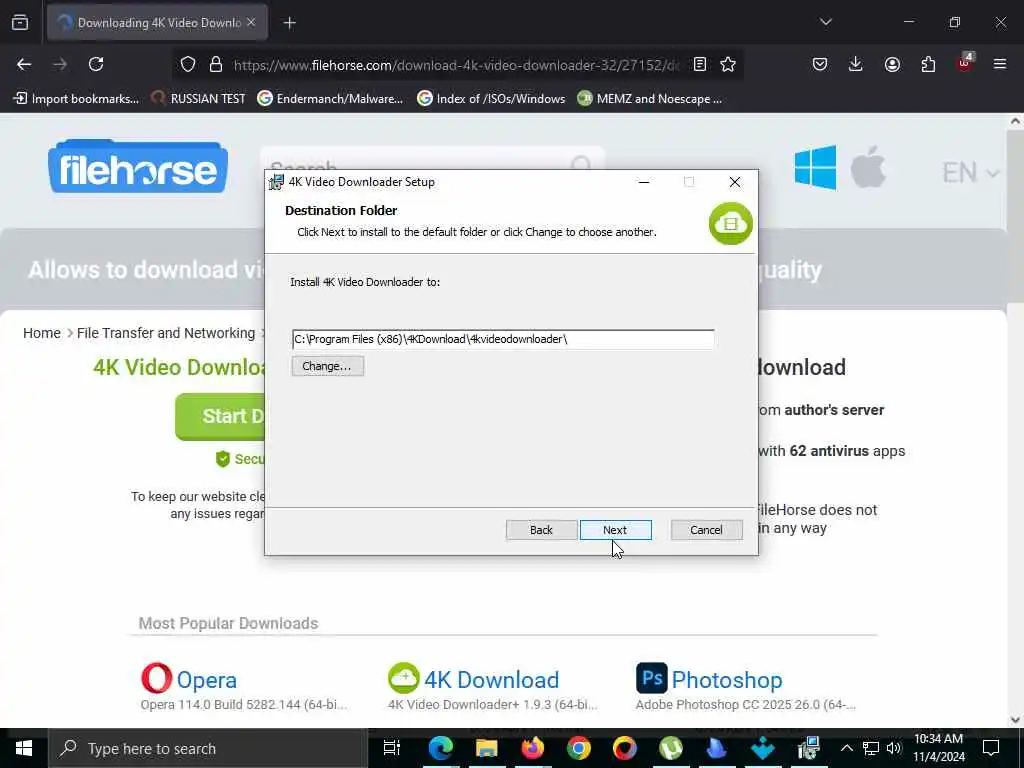This screenshot has width=1024, height=768.
Task: Open the list all tabs dropdown
Action: (825, 22)
